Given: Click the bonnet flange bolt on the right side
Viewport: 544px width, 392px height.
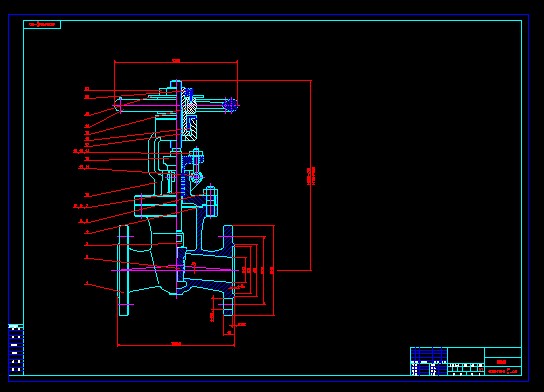Looking at the screenshot, I should click(211, 201).
